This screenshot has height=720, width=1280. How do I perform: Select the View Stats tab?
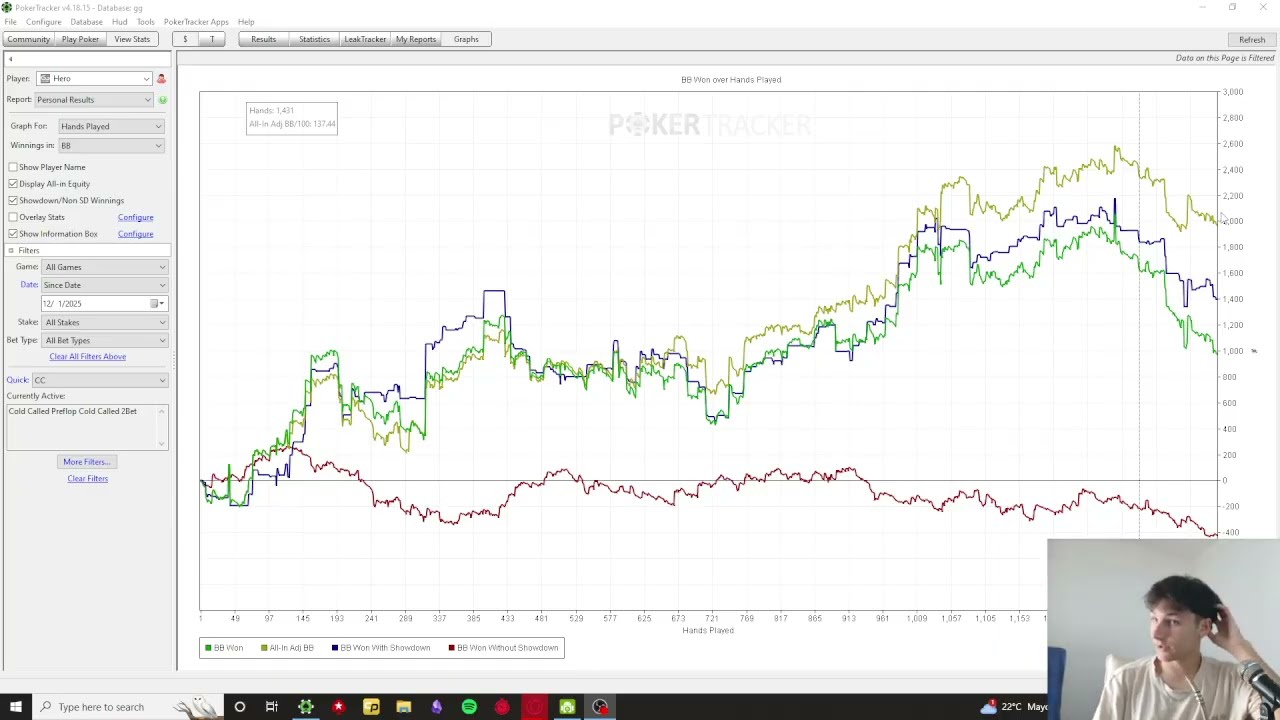[132, 39]
